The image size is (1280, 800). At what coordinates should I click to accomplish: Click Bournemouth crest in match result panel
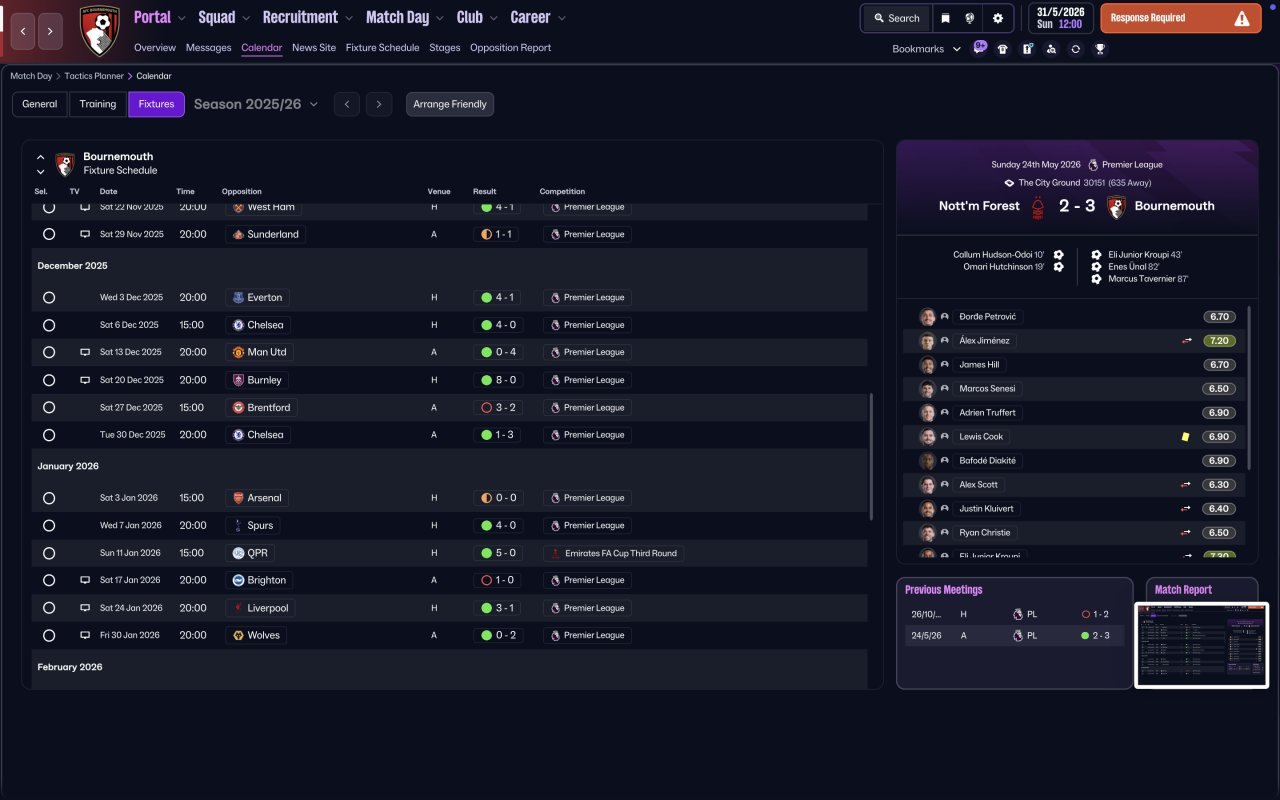pyautogui.click(x=1116, y=206)
